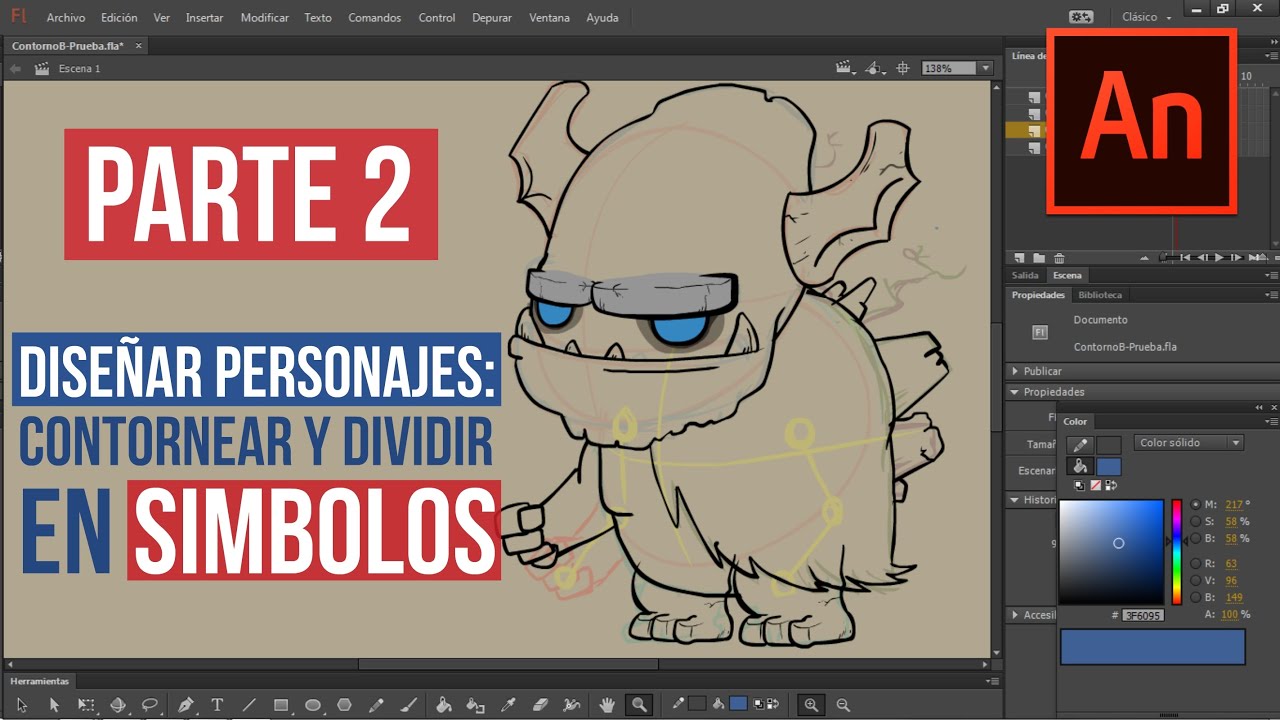Image resolution: width=1280 pixels, height=720 pixels.
Task: Select the Pen tool
Action: point(185,705)
